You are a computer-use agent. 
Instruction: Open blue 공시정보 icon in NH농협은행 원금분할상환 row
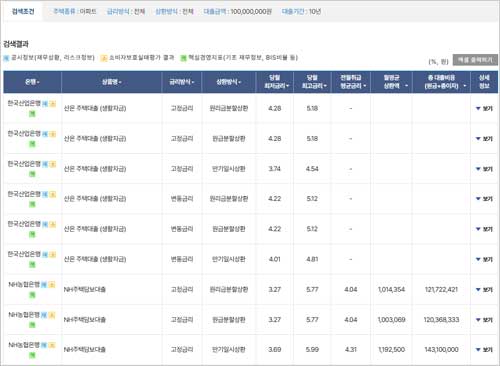(x=44, y=315)
